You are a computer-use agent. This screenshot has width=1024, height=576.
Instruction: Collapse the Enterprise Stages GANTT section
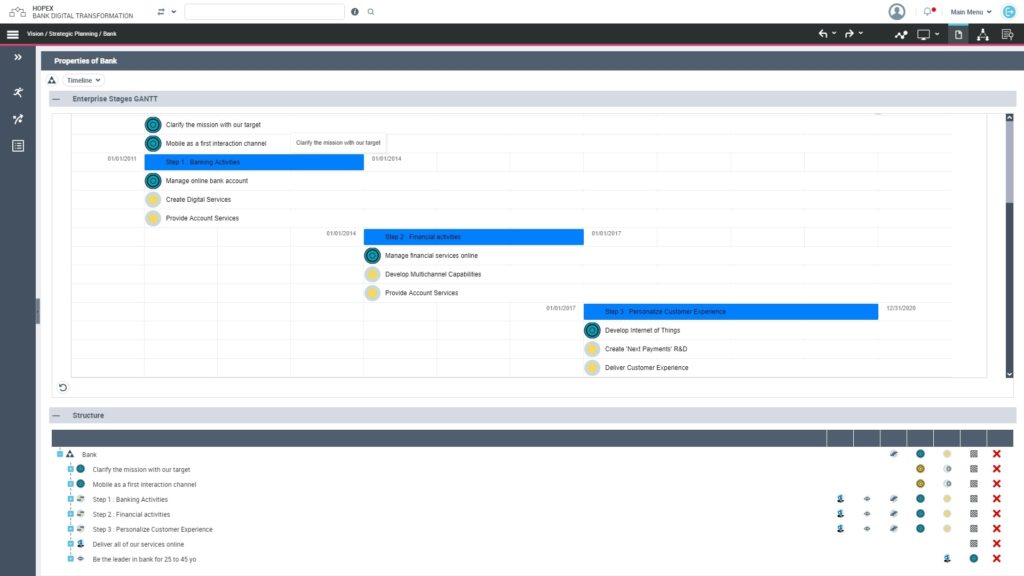pos(57,97)
